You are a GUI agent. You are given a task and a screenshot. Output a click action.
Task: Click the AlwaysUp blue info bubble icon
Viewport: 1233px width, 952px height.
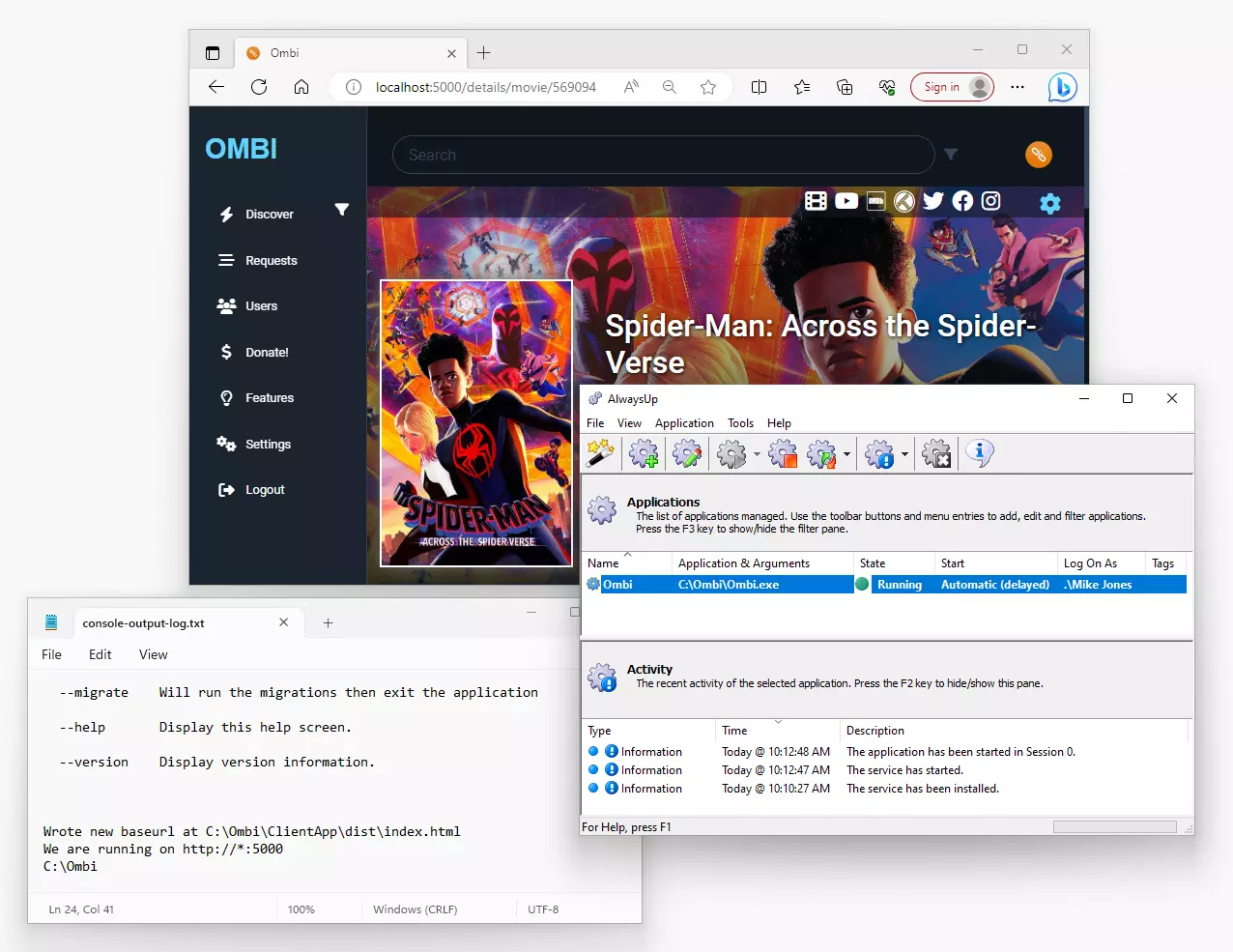[980, 452]
